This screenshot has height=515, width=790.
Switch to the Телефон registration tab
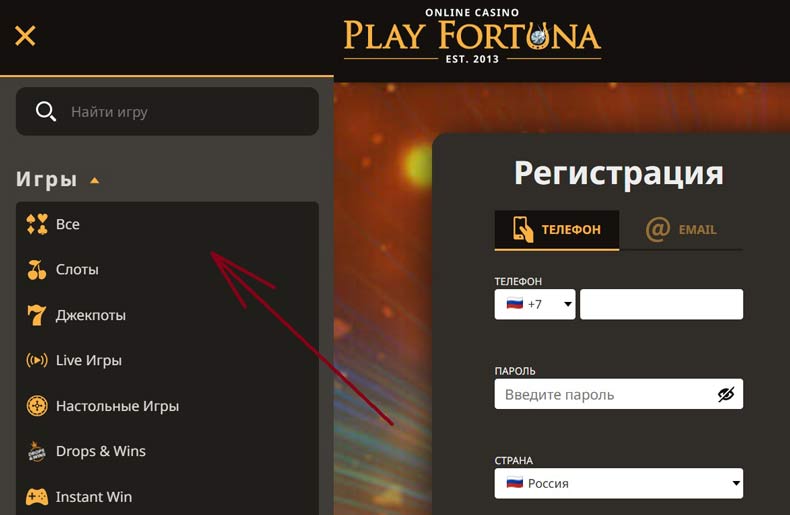point(557,229)
